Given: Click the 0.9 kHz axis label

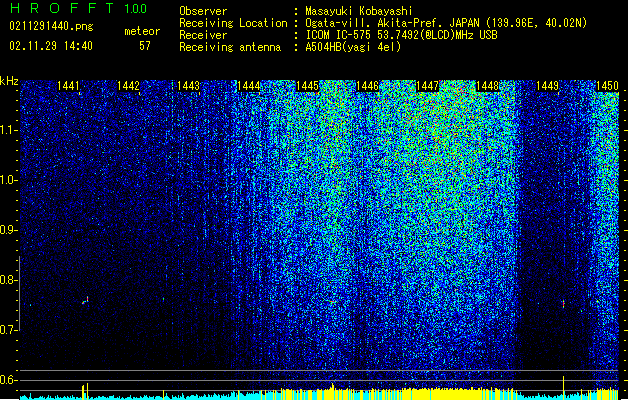Looking at the screenshot, I should click(9, 230).
